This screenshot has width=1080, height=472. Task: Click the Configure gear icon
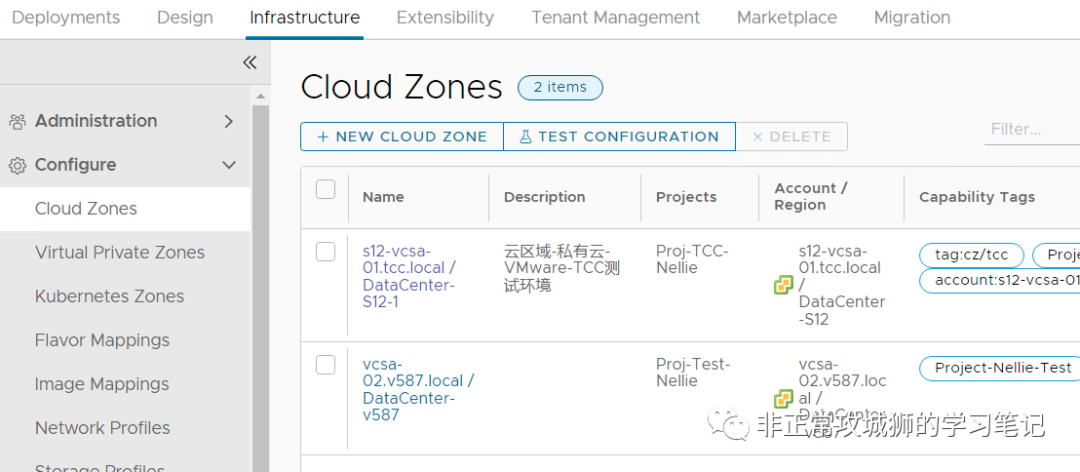pos(17,166)
